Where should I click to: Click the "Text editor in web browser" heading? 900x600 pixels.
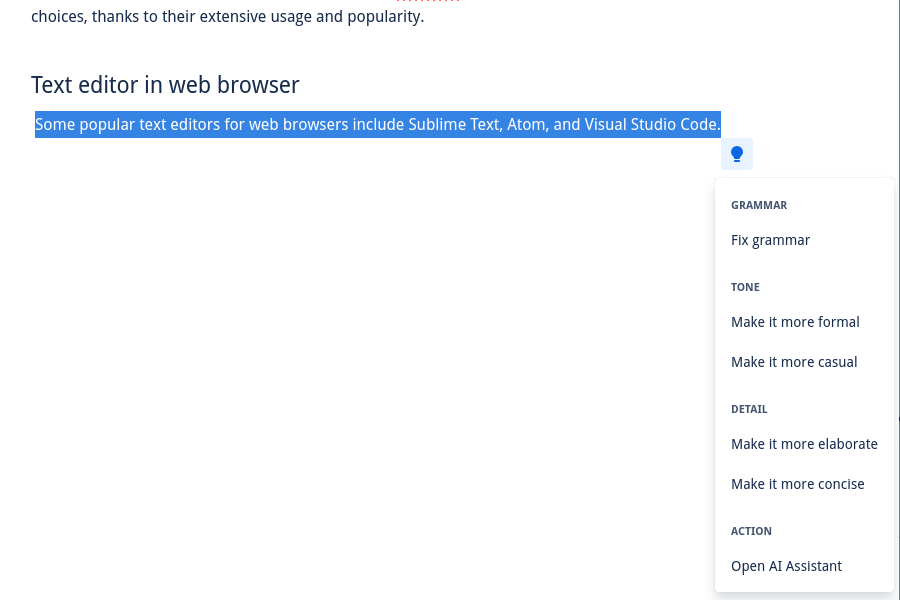pyautogui.click(x=165, y=85)
